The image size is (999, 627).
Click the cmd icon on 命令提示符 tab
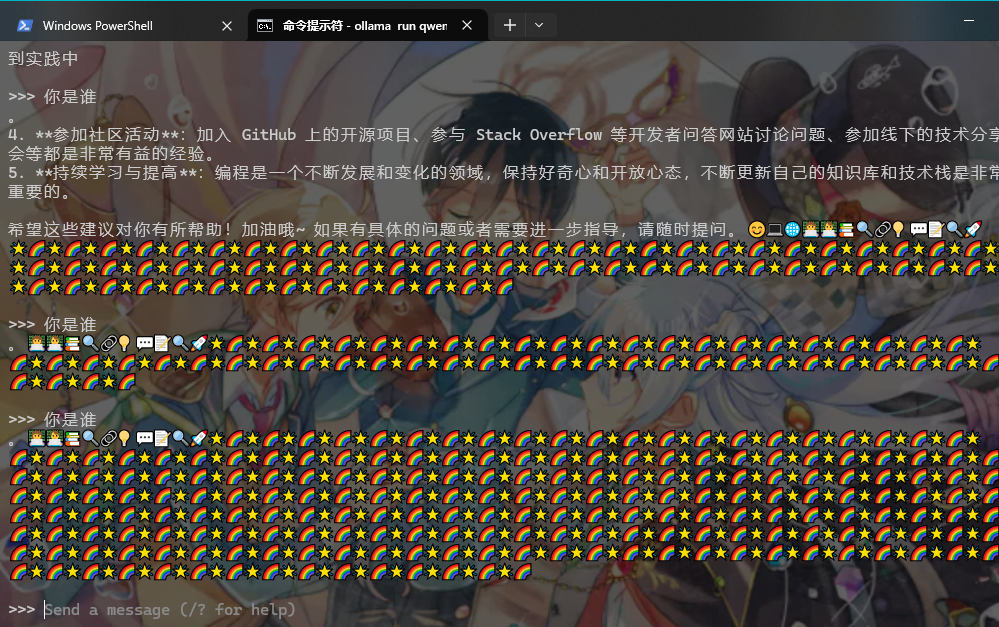pos(265,25)
